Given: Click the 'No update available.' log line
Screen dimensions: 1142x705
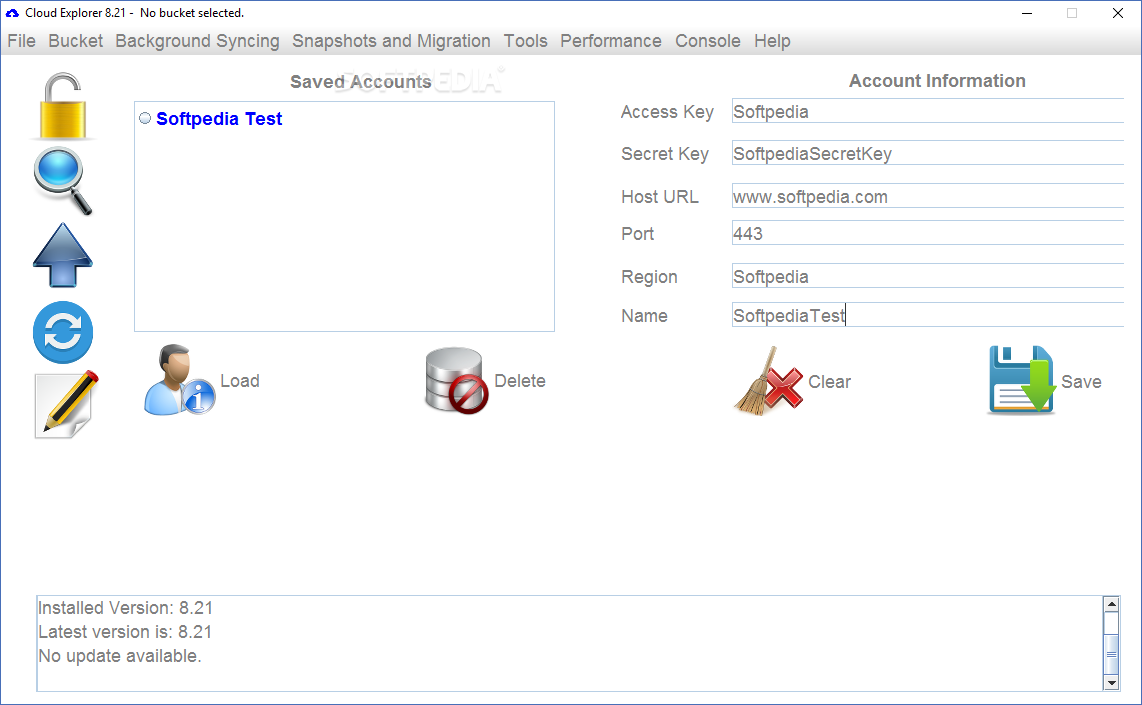Looking at the screenshot, I should pos(119,655).
